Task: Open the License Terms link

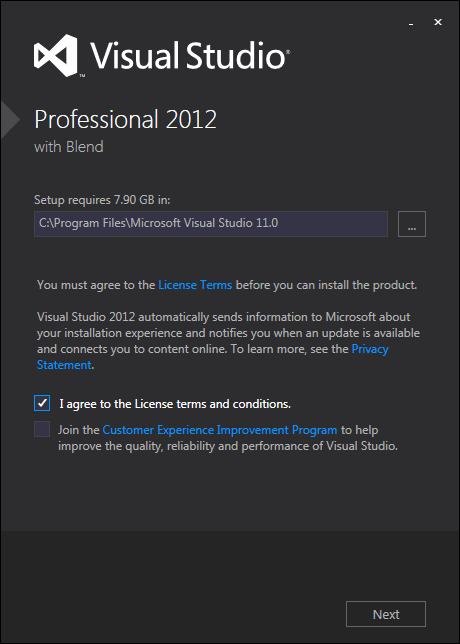Action: [195, 285]
